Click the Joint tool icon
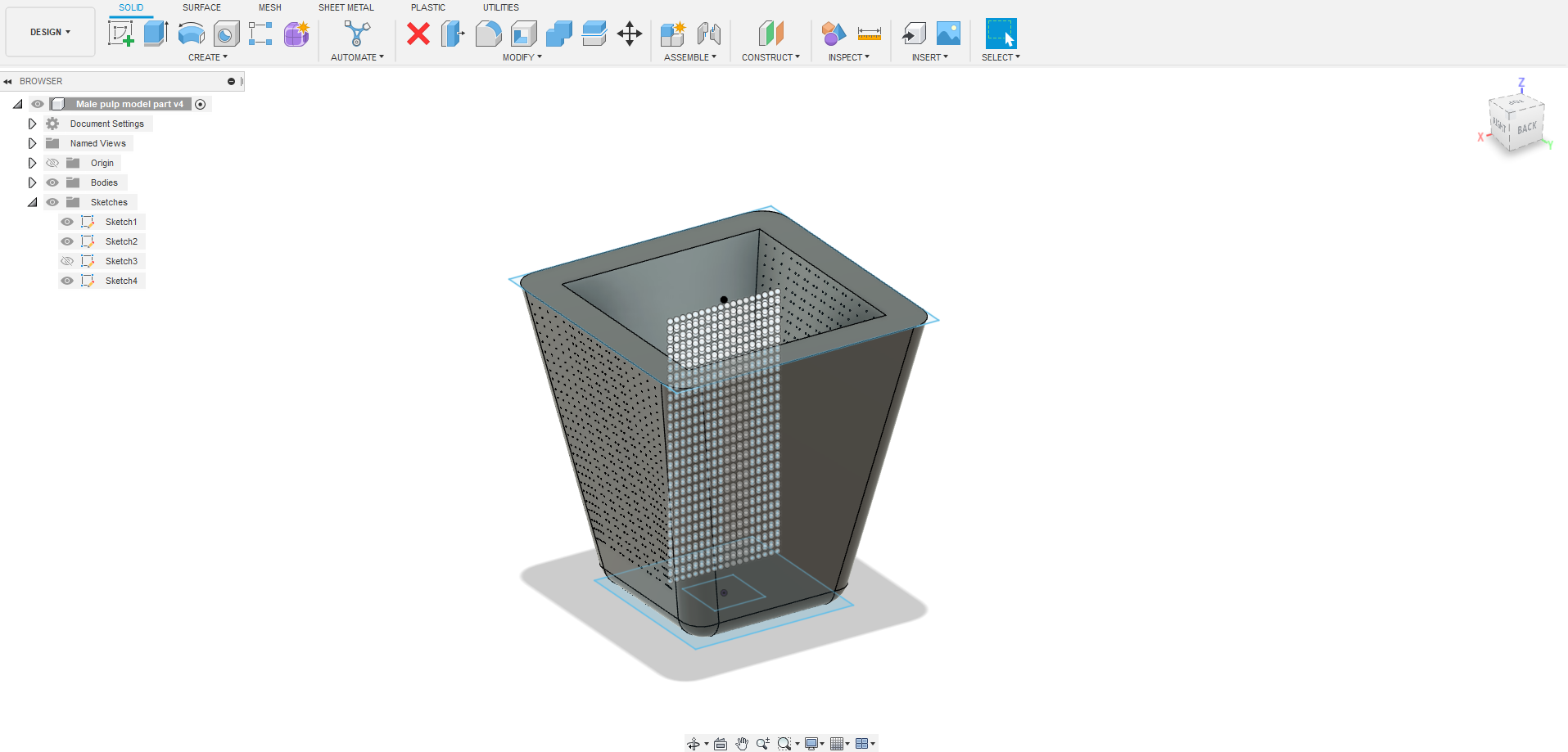Image resolution: width=1568 pixels, height=752 pixels. [x=709, y=34]
